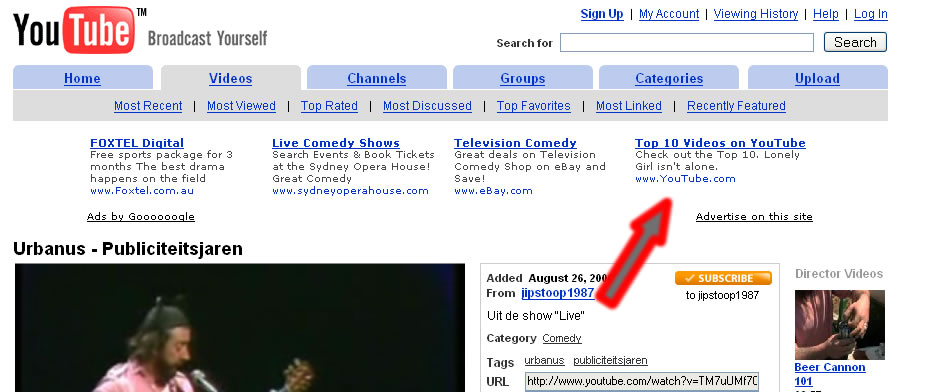940x392 pixels.
Task: Switch to the Home tab
Action: [82, 79]
